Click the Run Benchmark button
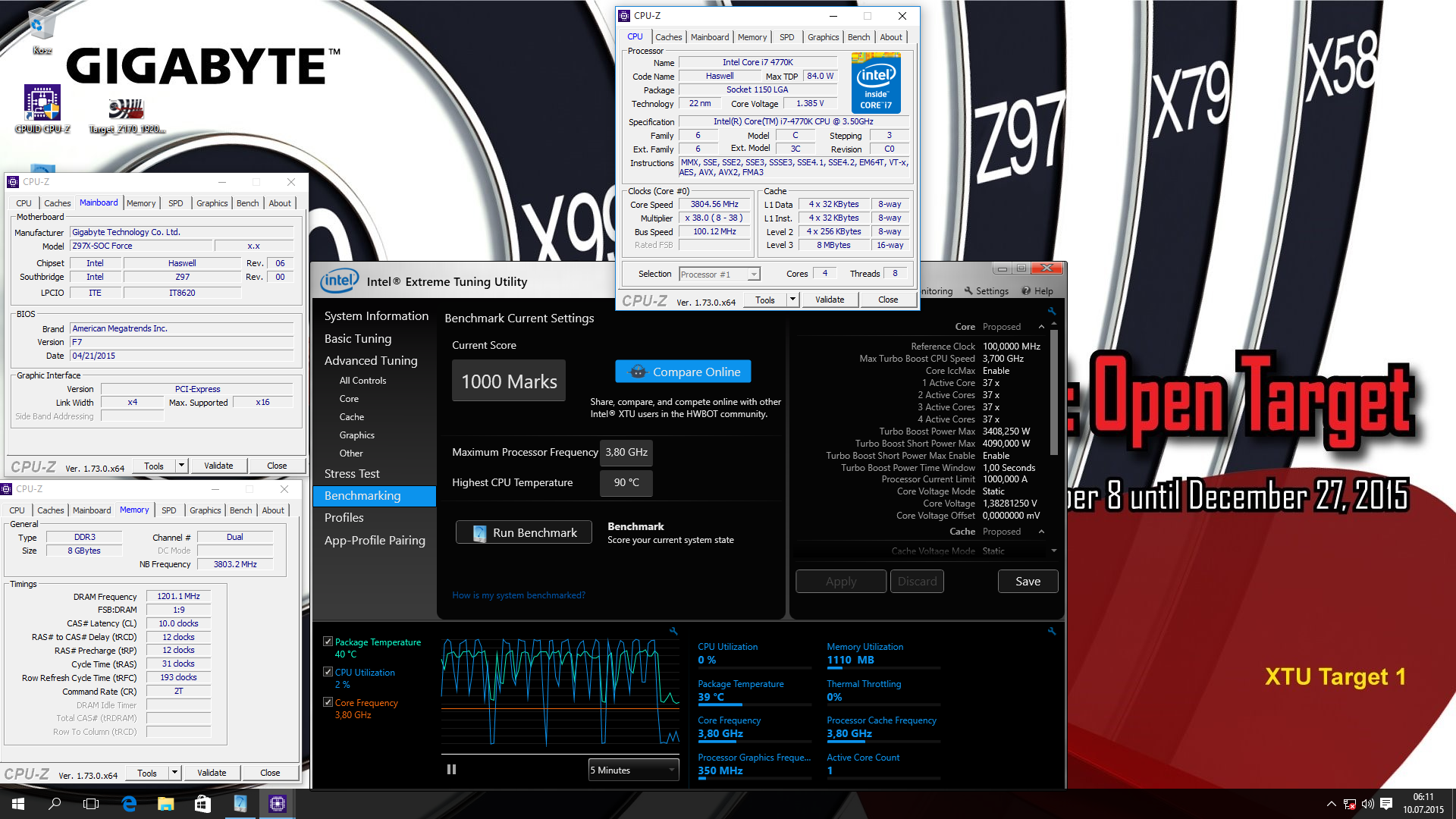1456x819 pixels. pyautogui.click(x=524, y=532)
